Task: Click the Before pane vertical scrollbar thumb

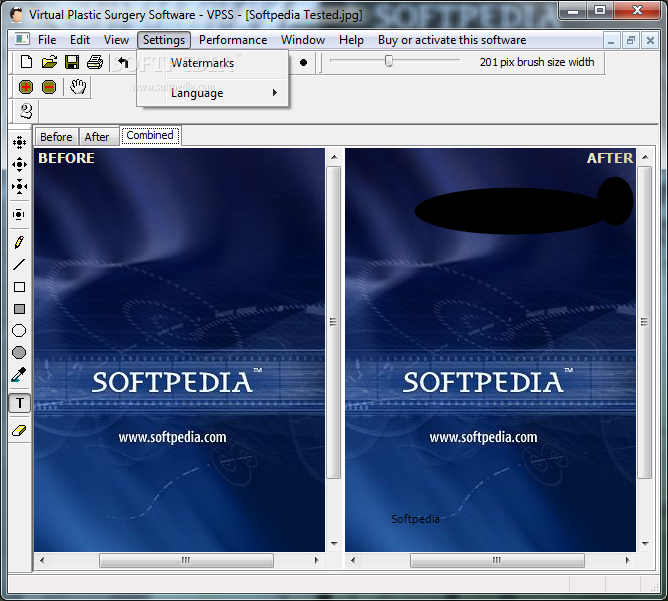Action: (x=334, y=322)
